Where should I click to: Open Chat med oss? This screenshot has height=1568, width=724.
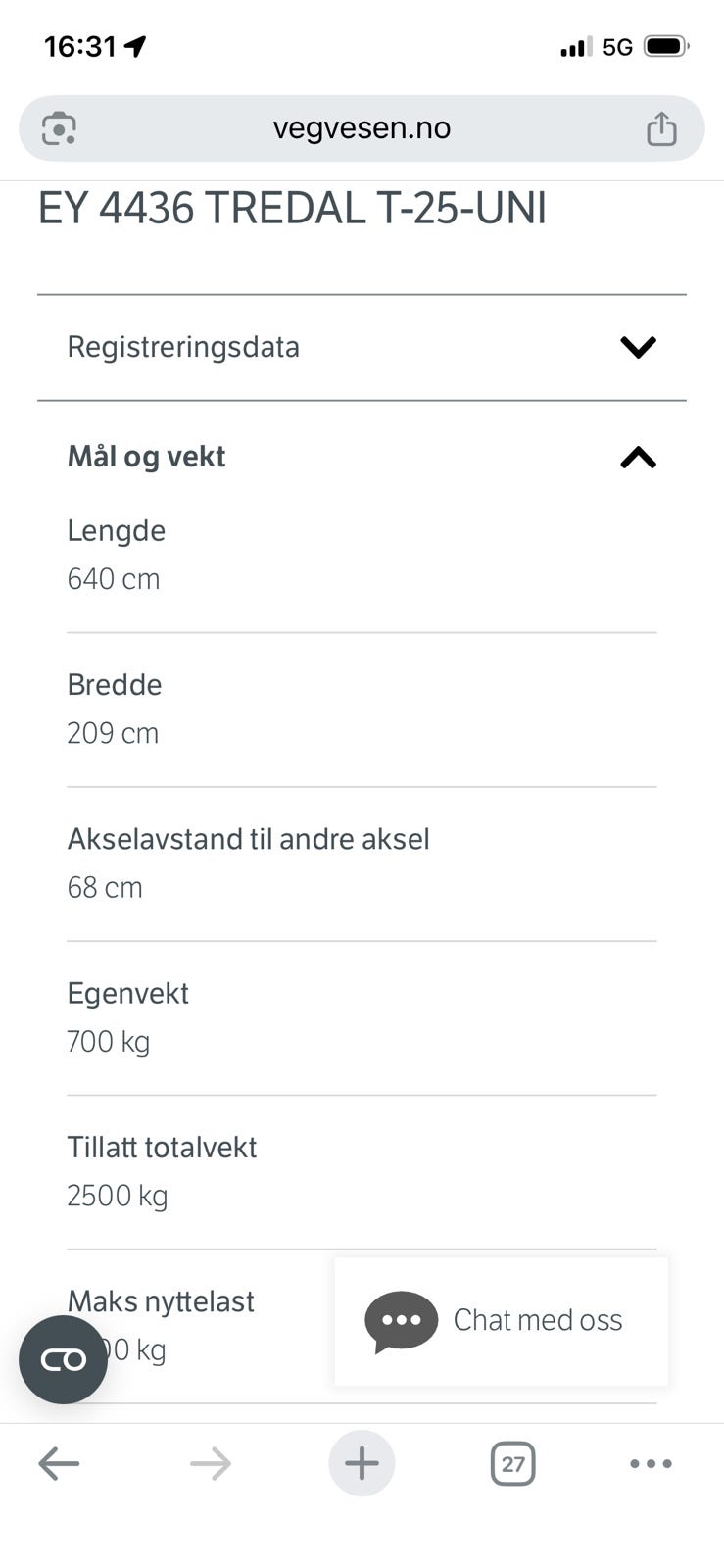click(501, 1321)
